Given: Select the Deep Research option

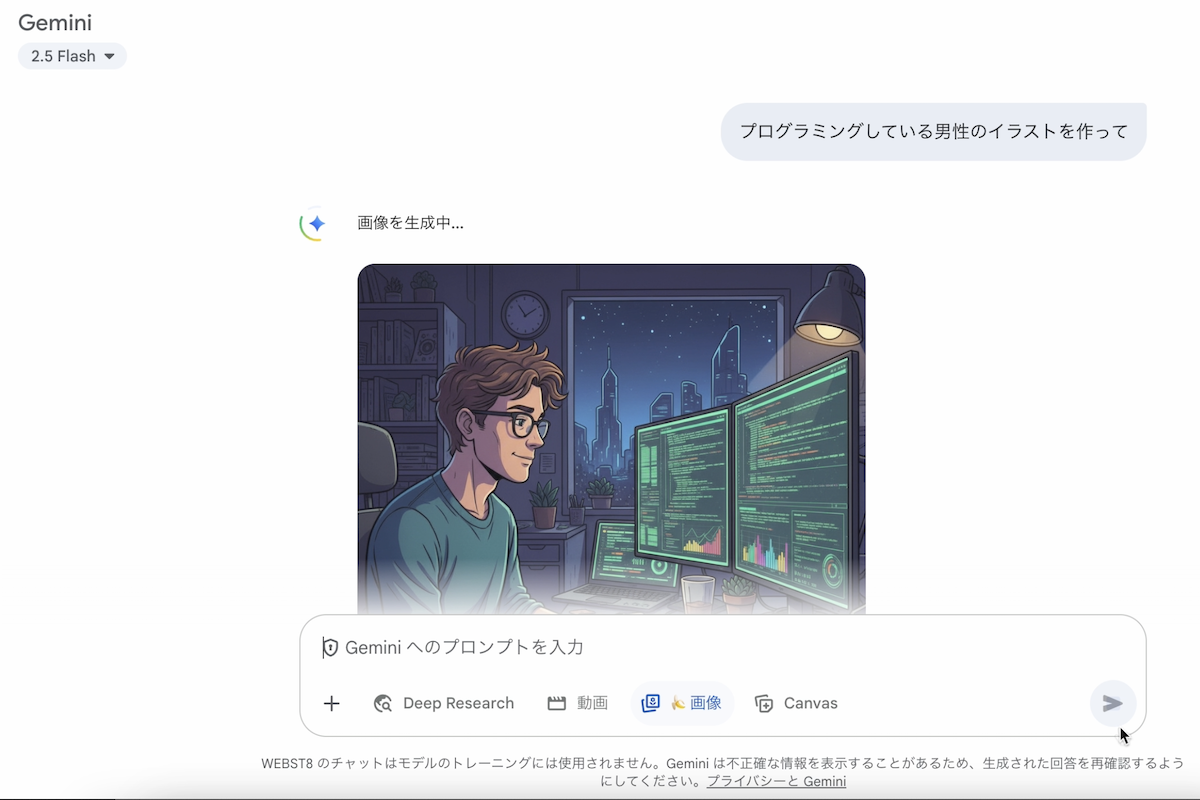Looking at the screenshot, I should pyautogui.click(x=444, y=703).
